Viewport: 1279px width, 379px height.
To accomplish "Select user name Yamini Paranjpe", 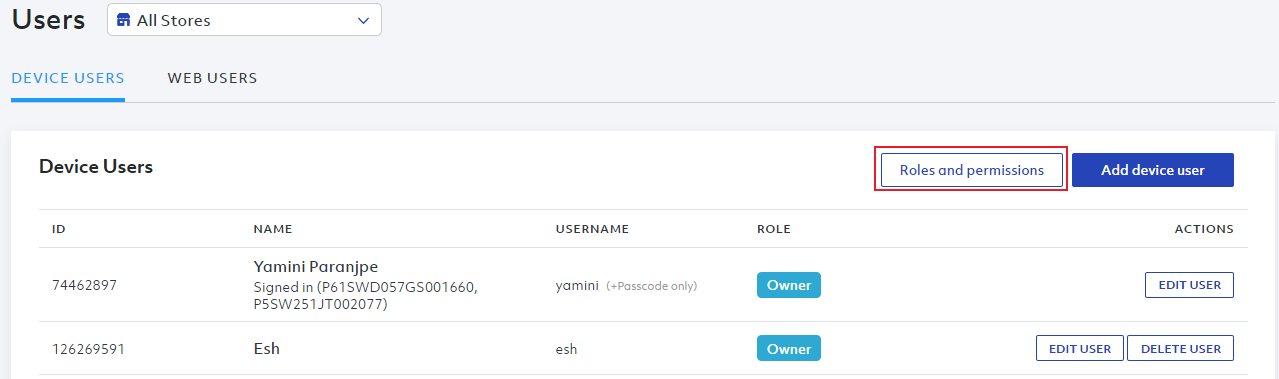I will (316, 266).
